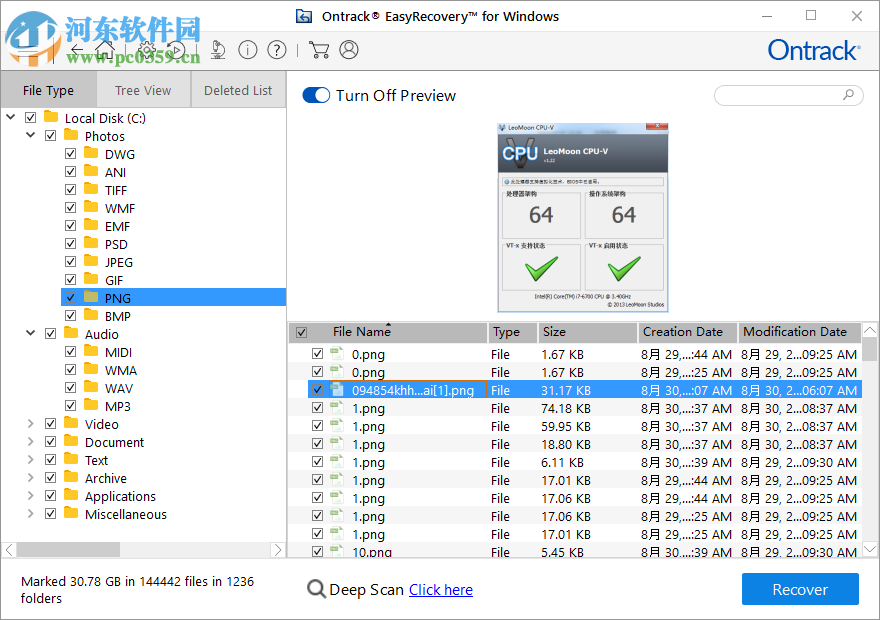Switch to the Tree View tab
This screenshot has height=620, width=880.
(143, 89)
